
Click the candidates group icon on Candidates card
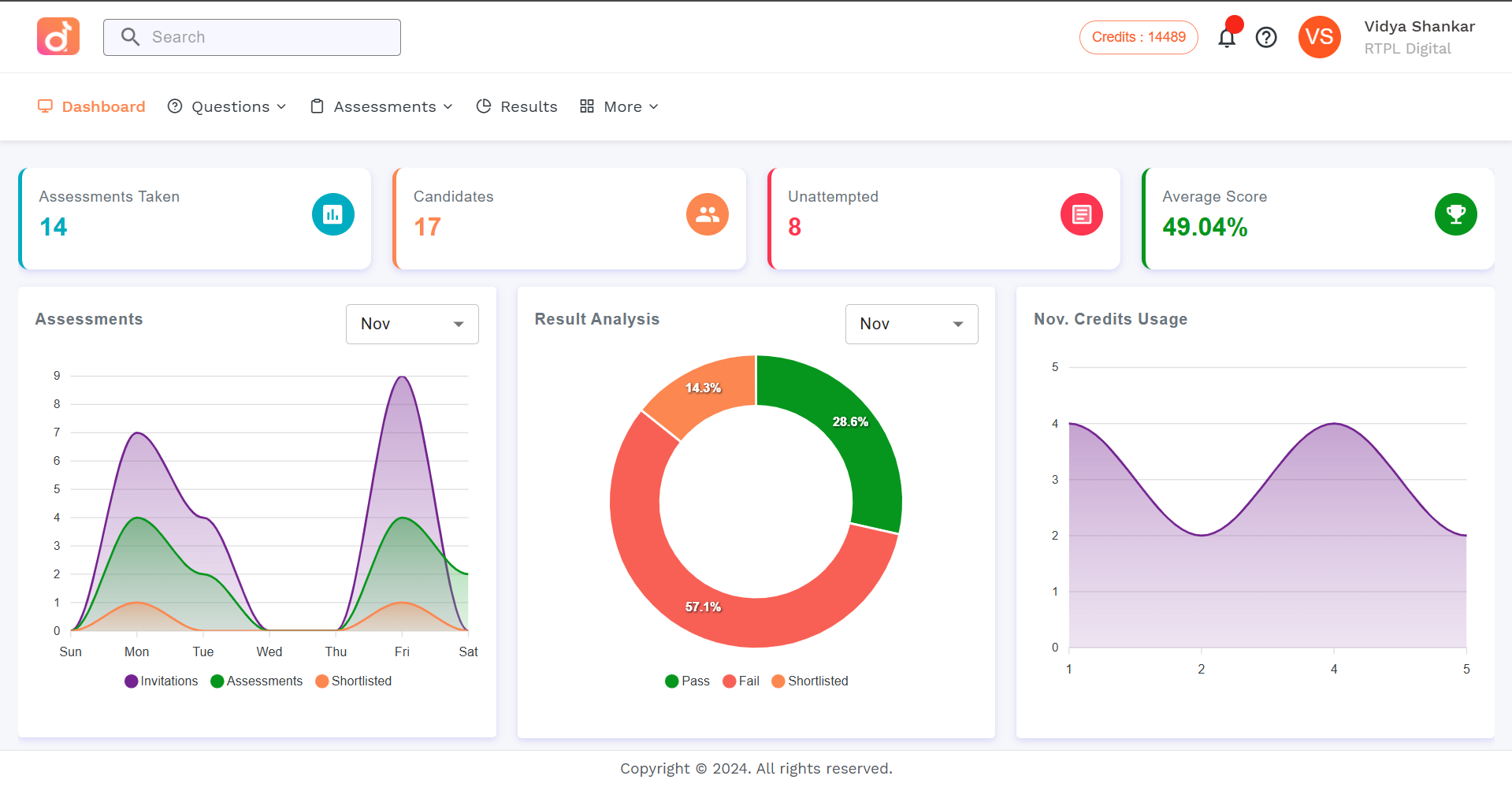point(707,213)
